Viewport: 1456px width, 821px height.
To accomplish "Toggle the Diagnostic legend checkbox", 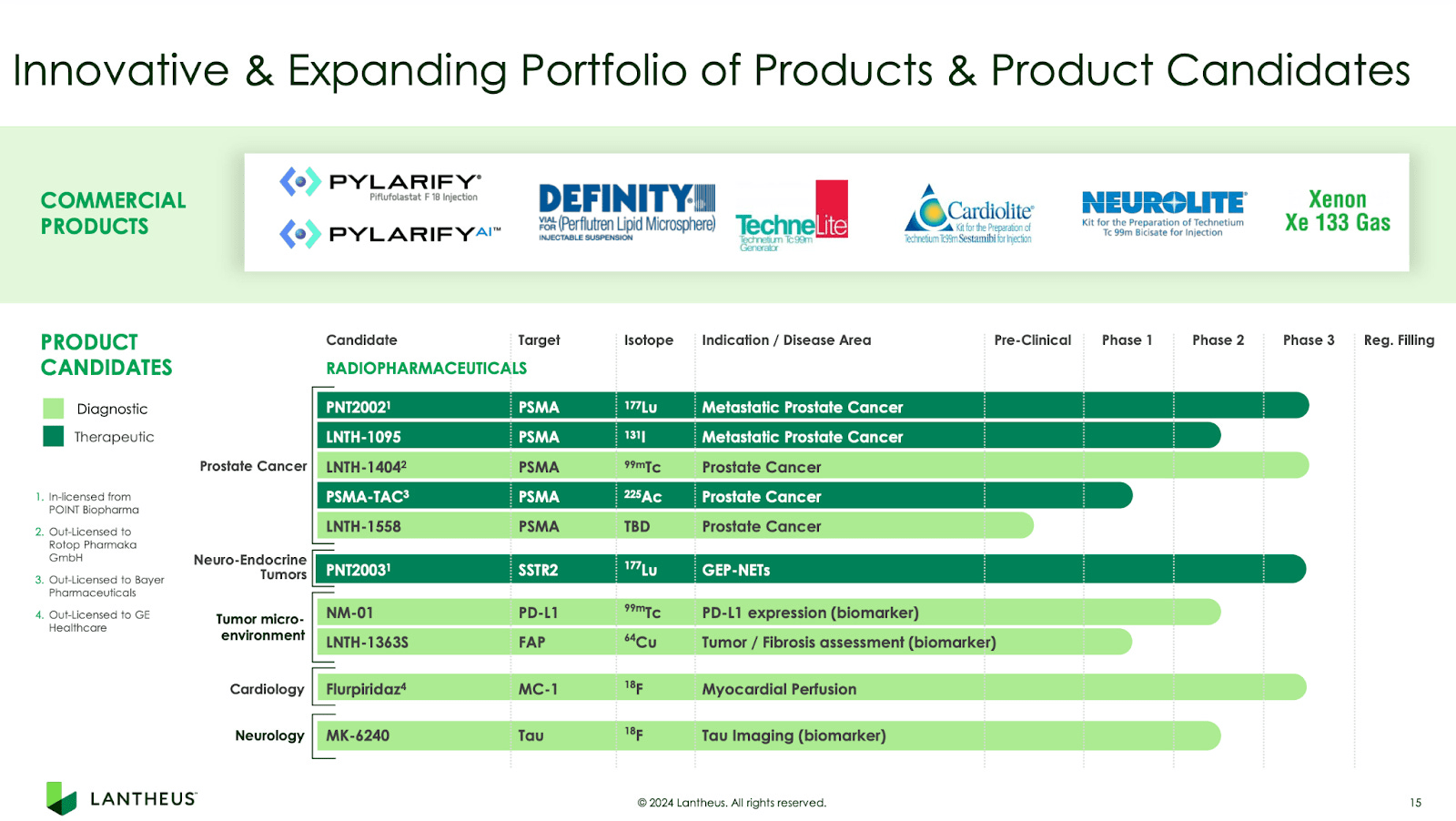I will 52,408.
